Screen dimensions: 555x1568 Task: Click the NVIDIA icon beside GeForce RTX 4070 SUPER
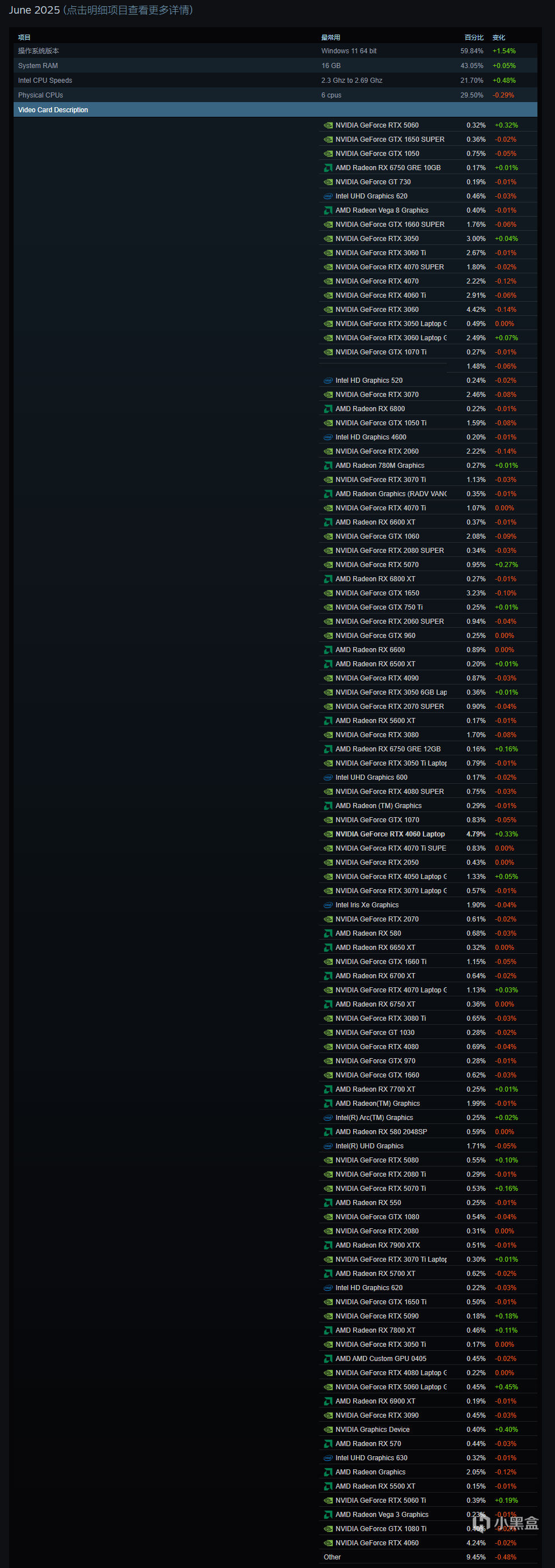328,267
